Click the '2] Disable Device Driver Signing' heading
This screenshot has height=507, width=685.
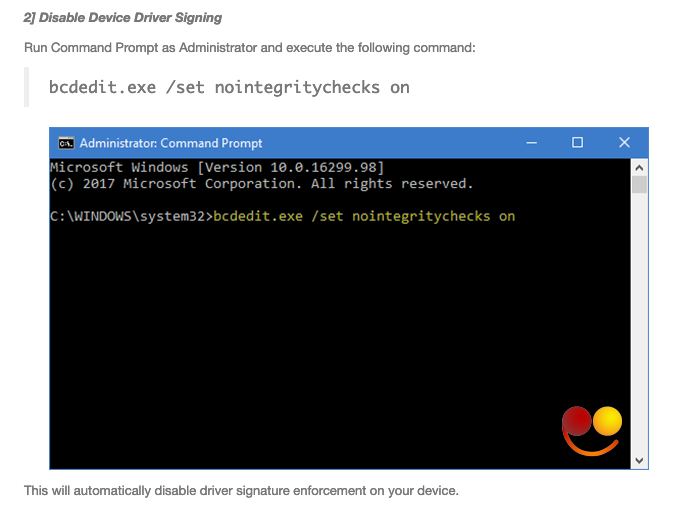point(123,17)
